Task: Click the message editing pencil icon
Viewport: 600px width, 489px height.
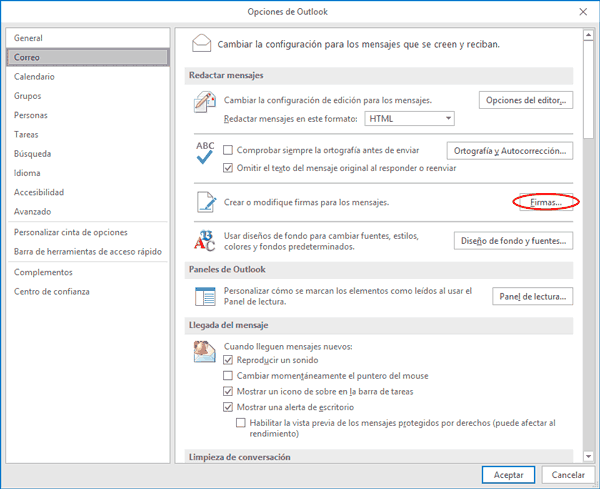Action: coord(205,102)
